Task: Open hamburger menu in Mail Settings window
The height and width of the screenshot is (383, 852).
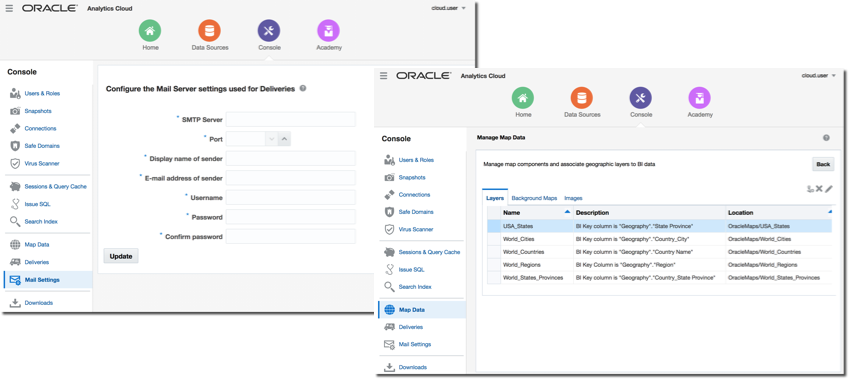Action: pos(9,9)
